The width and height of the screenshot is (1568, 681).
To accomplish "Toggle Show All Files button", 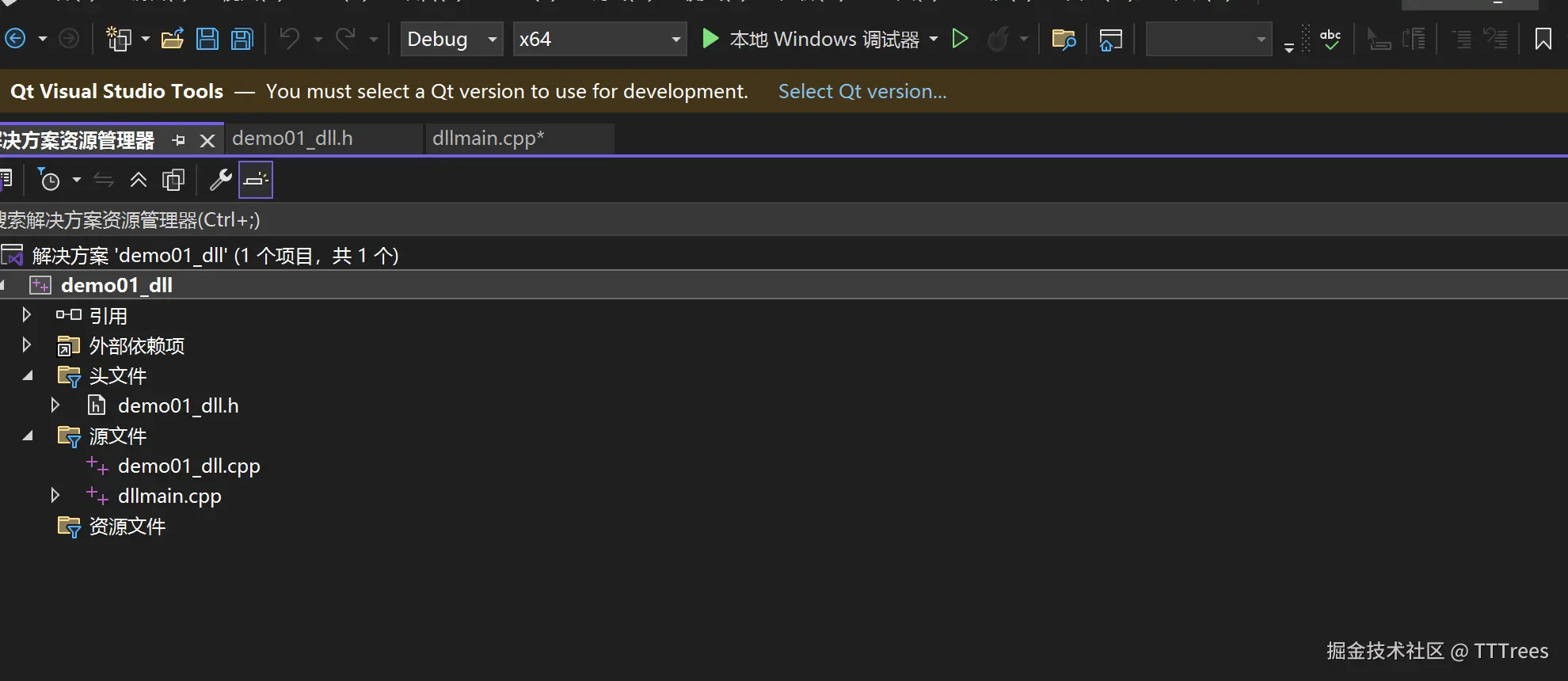I will 173,180.
